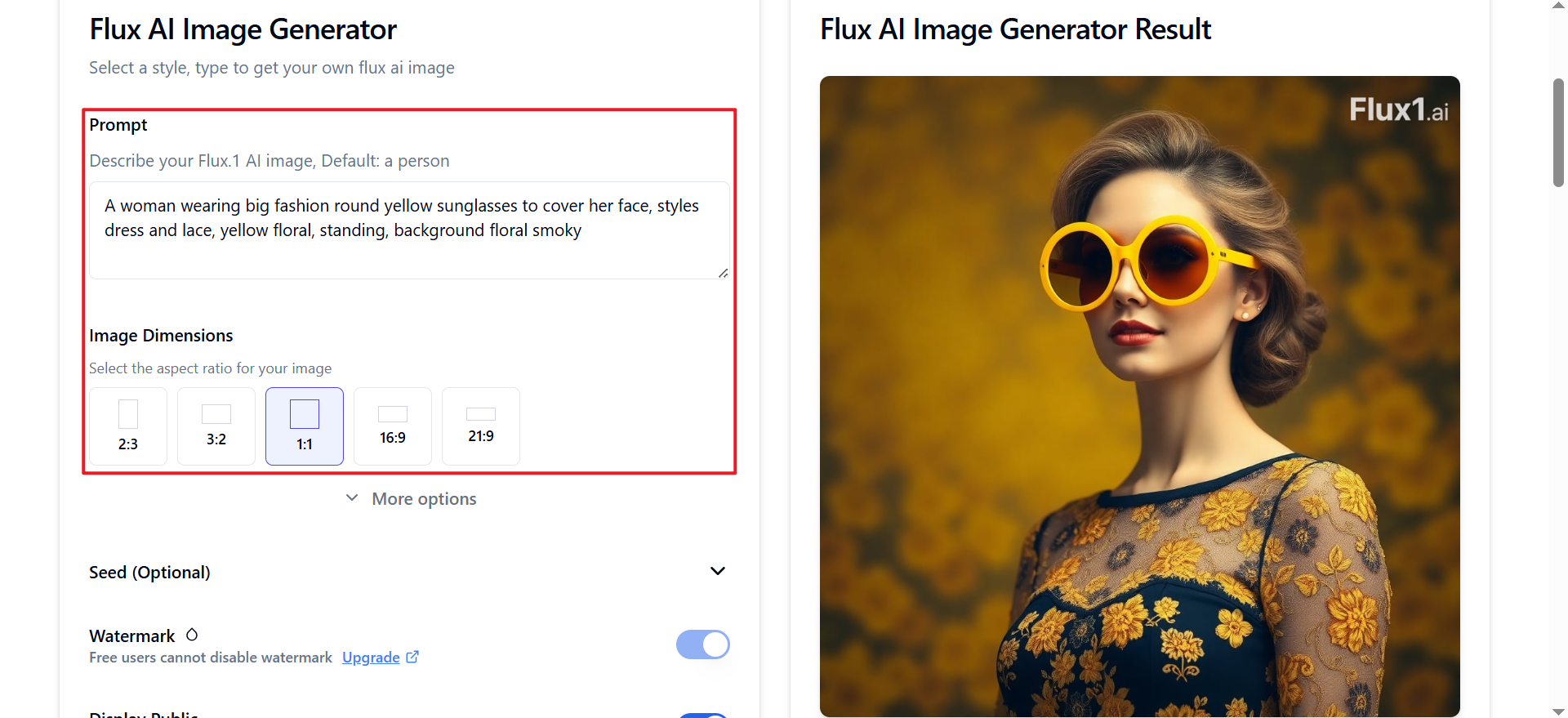Click the scrollbar up arrow
1568x718 pixels.
[x=1558, y=6]
